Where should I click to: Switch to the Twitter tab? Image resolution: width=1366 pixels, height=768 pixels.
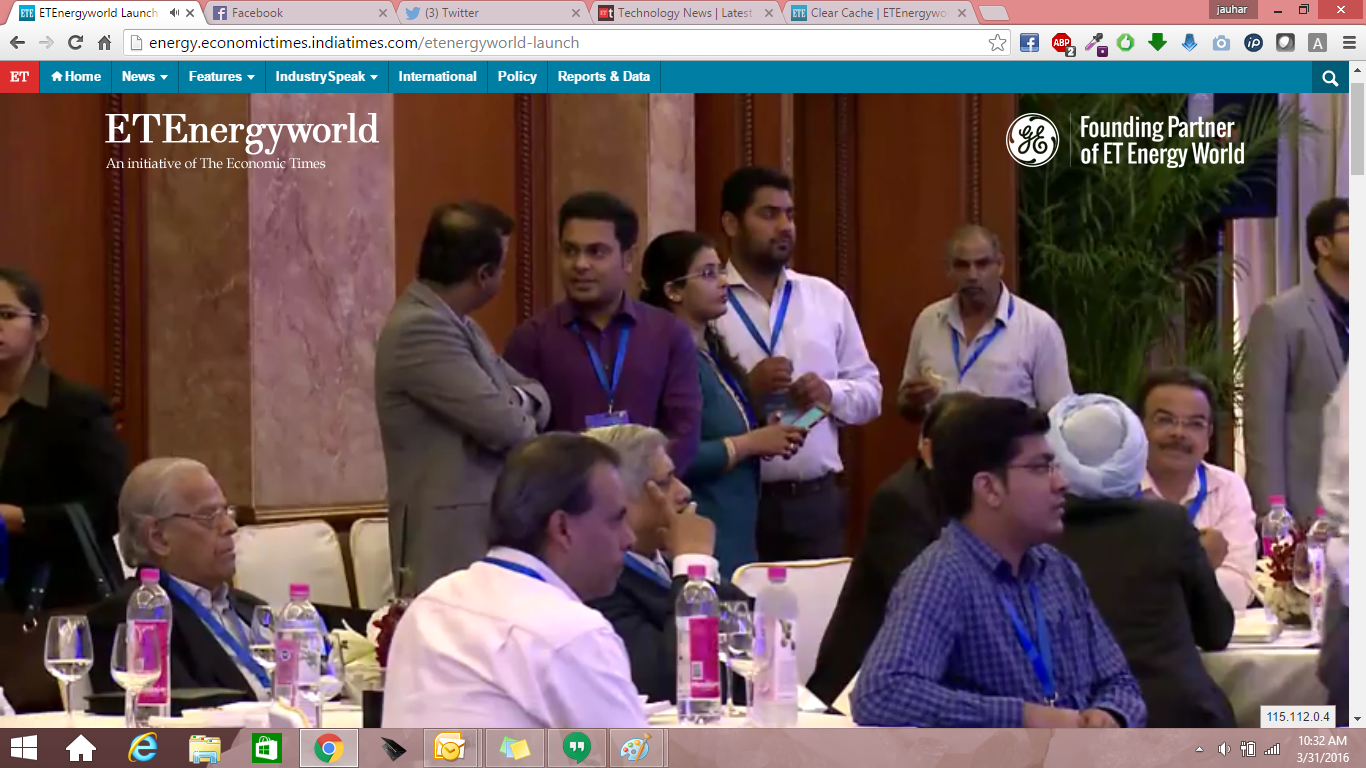(x=490, y=13)
